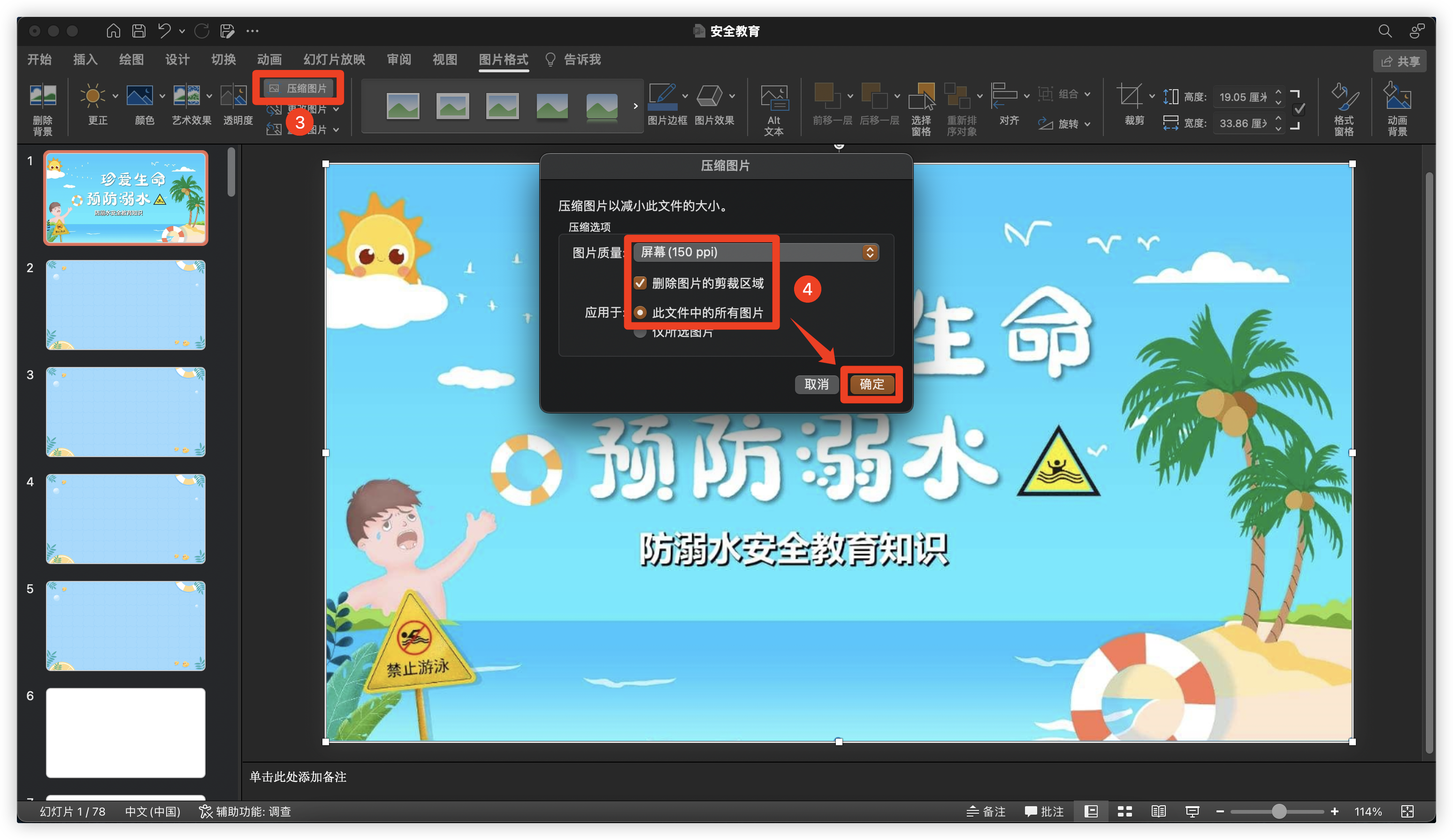1453x840 pixels.
Task: Expand the picture styles gallery arrow
Action: click(635, 106)
